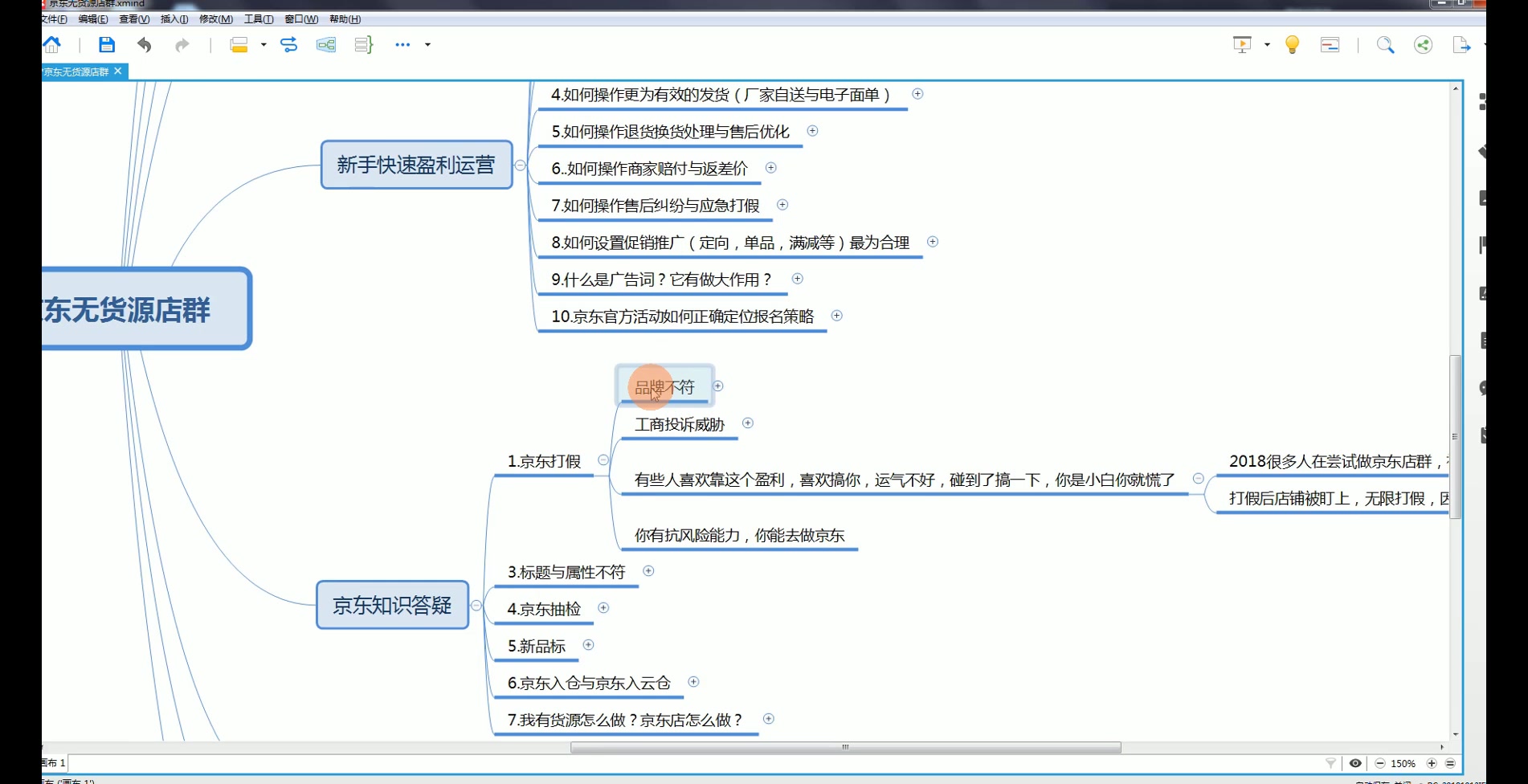The height and width of the screenshot is (784, 1528).
Task: Open topic dropdown arrow beside insert icon
Action: tap(264, 45)
